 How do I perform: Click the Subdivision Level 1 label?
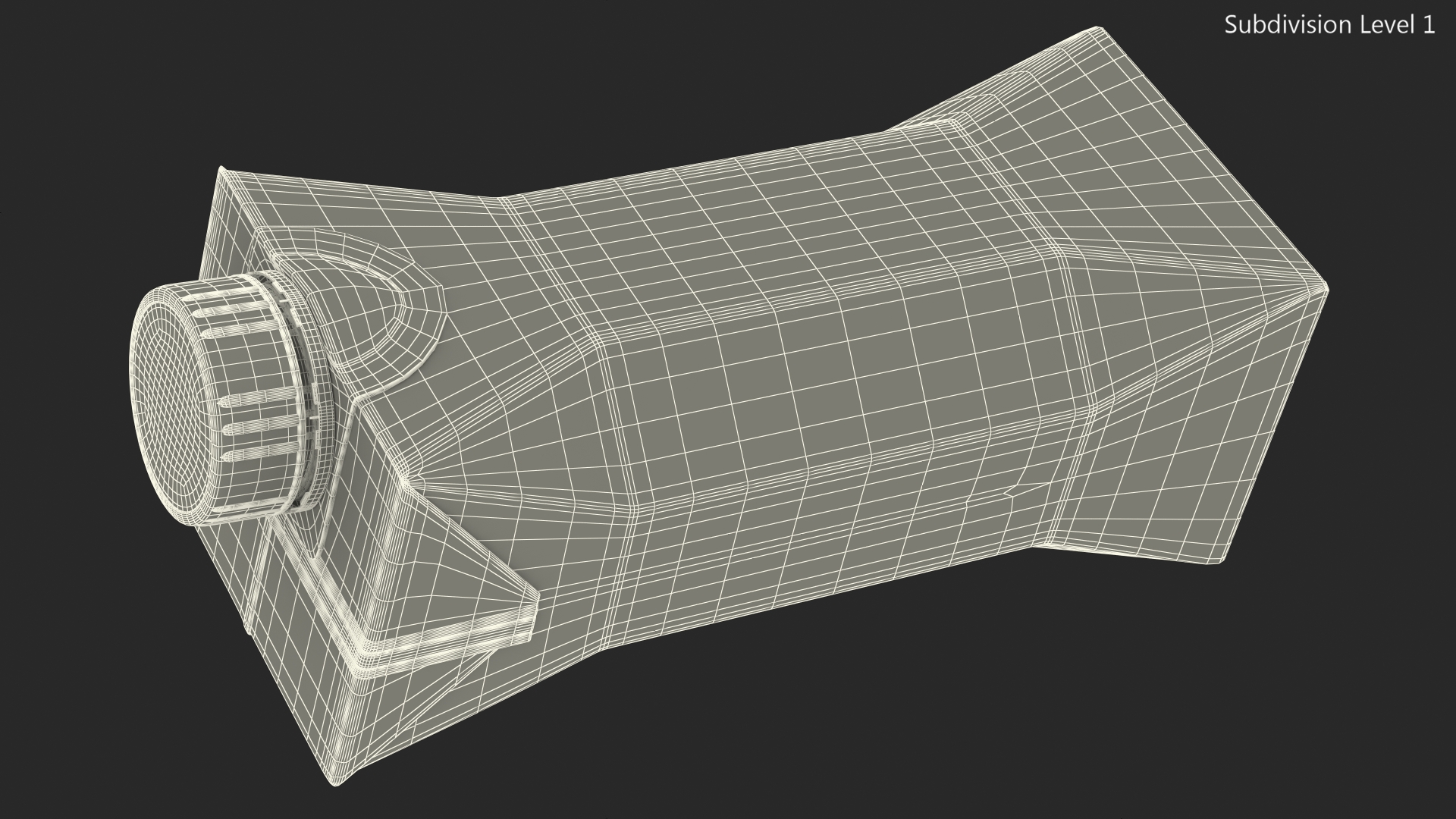coord(1329,25)
